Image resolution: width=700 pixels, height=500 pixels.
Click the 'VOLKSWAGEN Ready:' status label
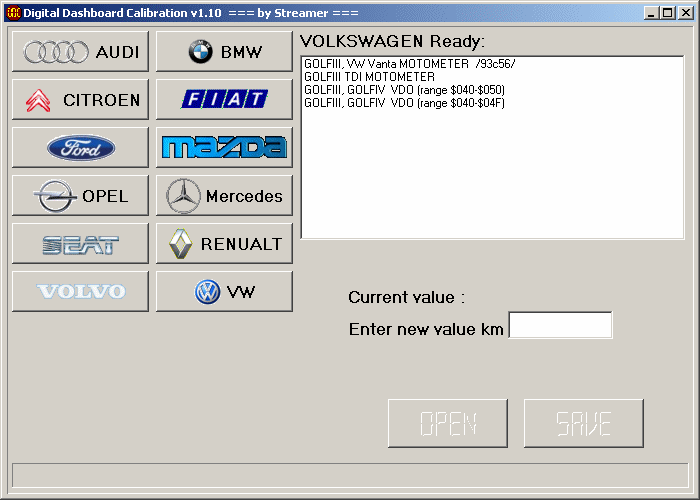pos(392,42)
